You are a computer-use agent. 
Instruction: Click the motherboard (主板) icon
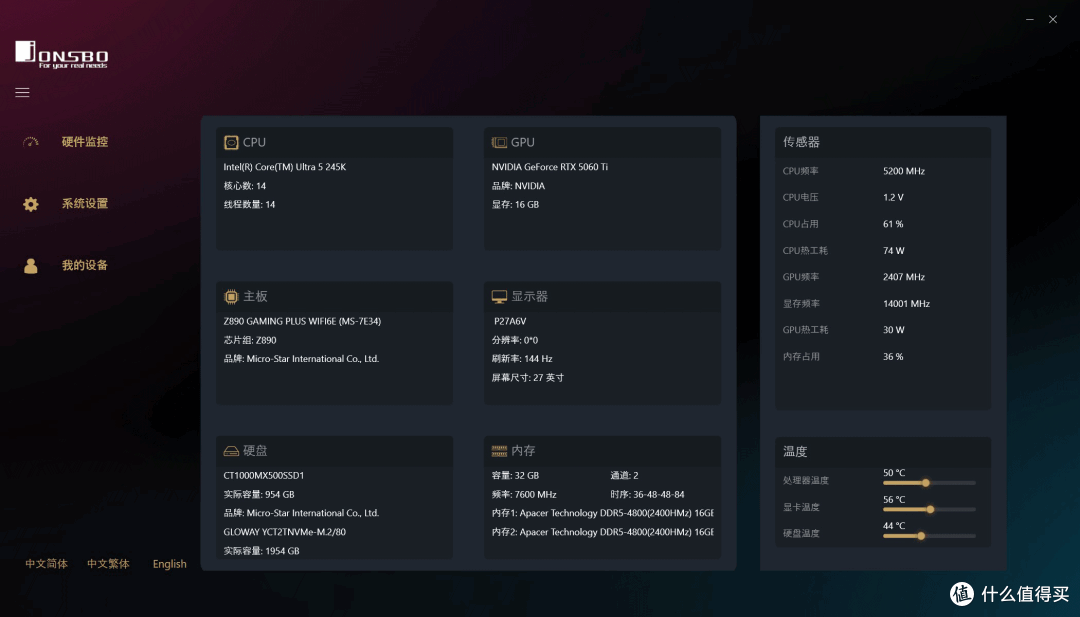pyautogui.click(x=231, y=297)
